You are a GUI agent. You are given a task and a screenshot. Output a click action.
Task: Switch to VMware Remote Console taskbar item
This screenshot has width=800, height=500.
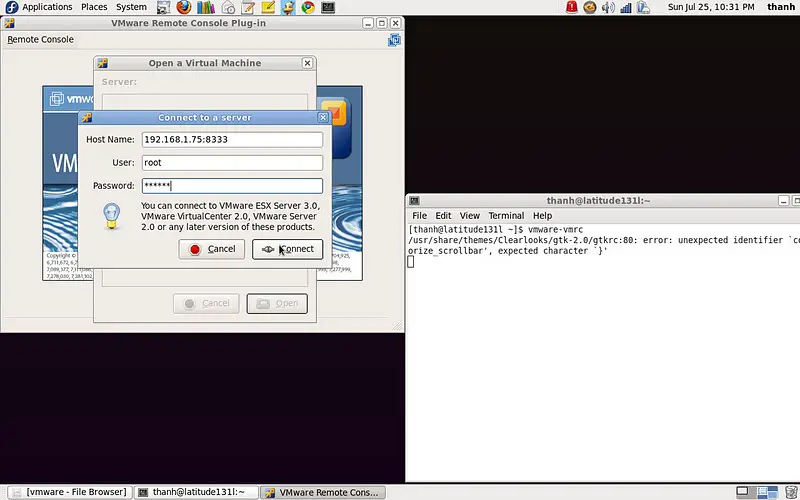[323, 492]
